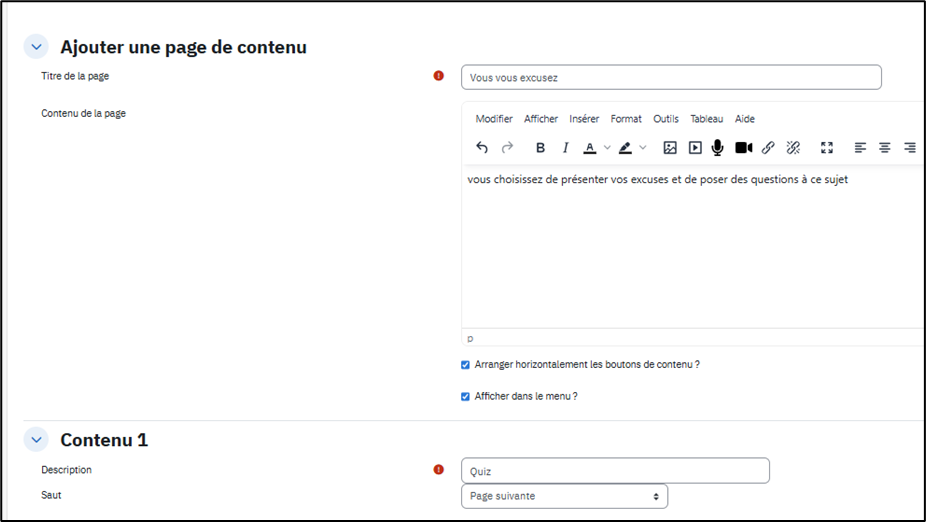Start audio recording with the microphone icon

coord(718,148)
